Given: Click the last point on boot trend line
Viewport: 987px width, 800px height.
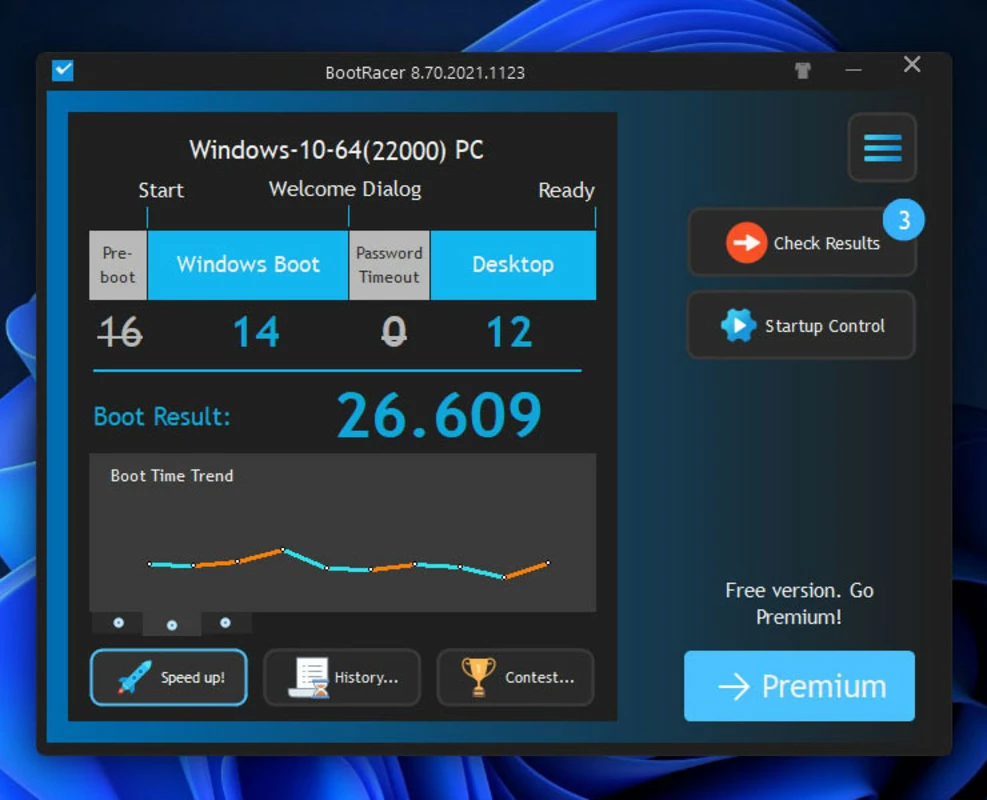Looking at the screenshot, I should 548,563.
